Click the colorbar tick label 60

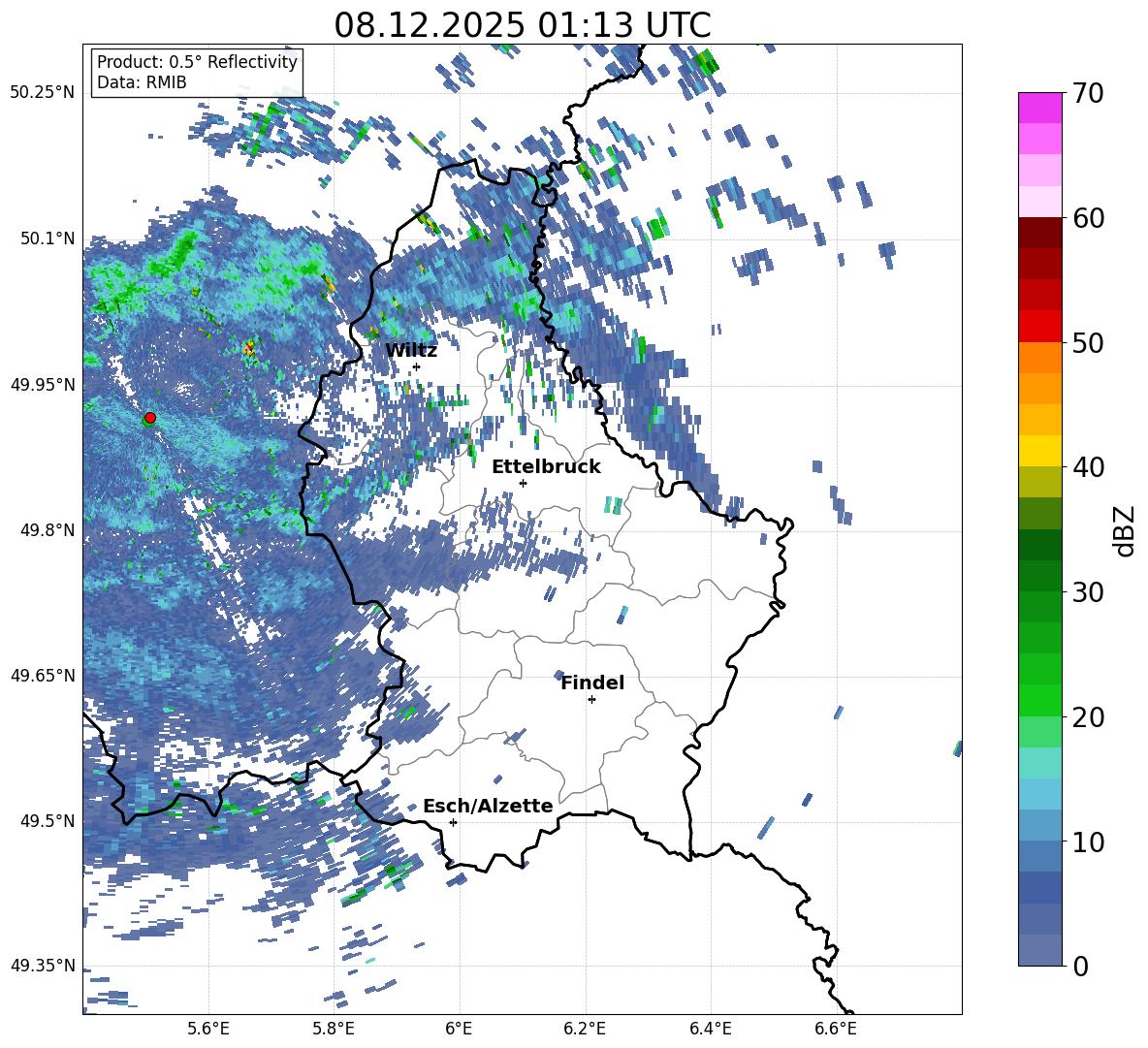1088,218
